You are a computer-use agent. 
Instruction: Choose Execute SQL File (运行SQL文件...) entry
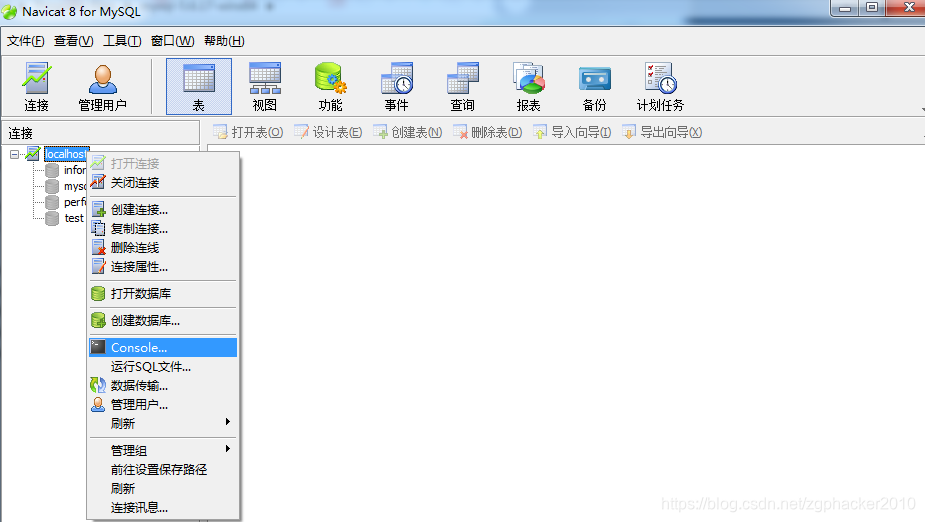[163, 367]
